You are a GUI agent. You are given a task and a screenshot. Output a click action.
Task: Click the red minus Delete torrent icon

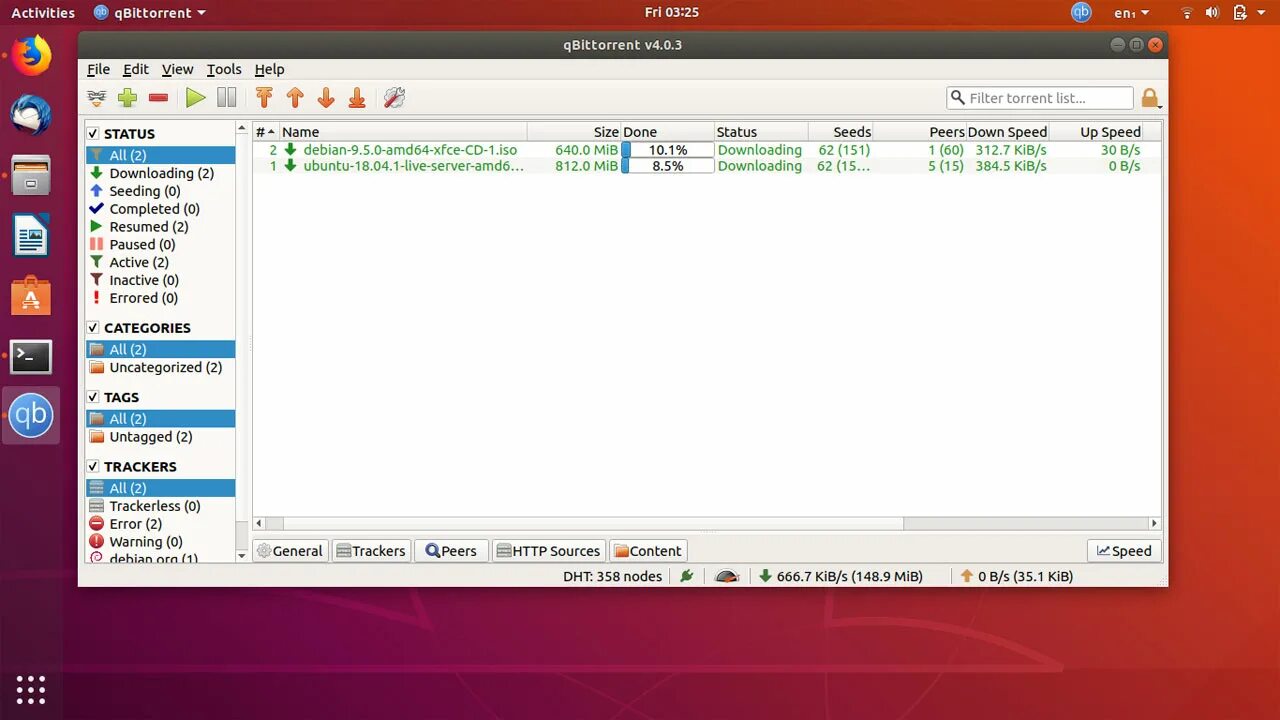click(x=158, y=98)
